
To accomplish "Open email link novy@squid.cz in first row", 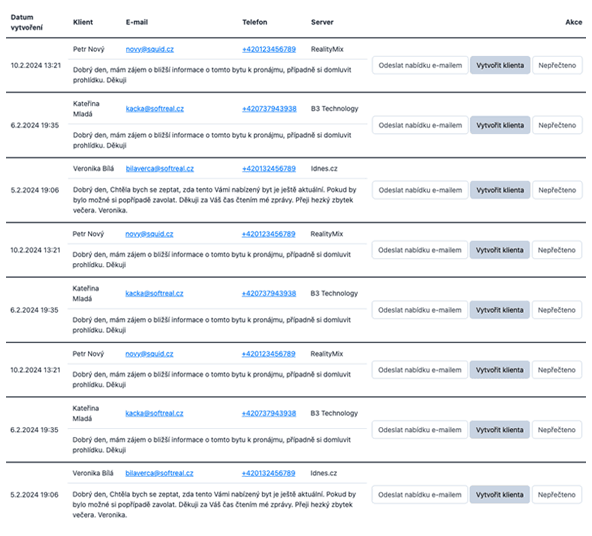I will 150,49.
